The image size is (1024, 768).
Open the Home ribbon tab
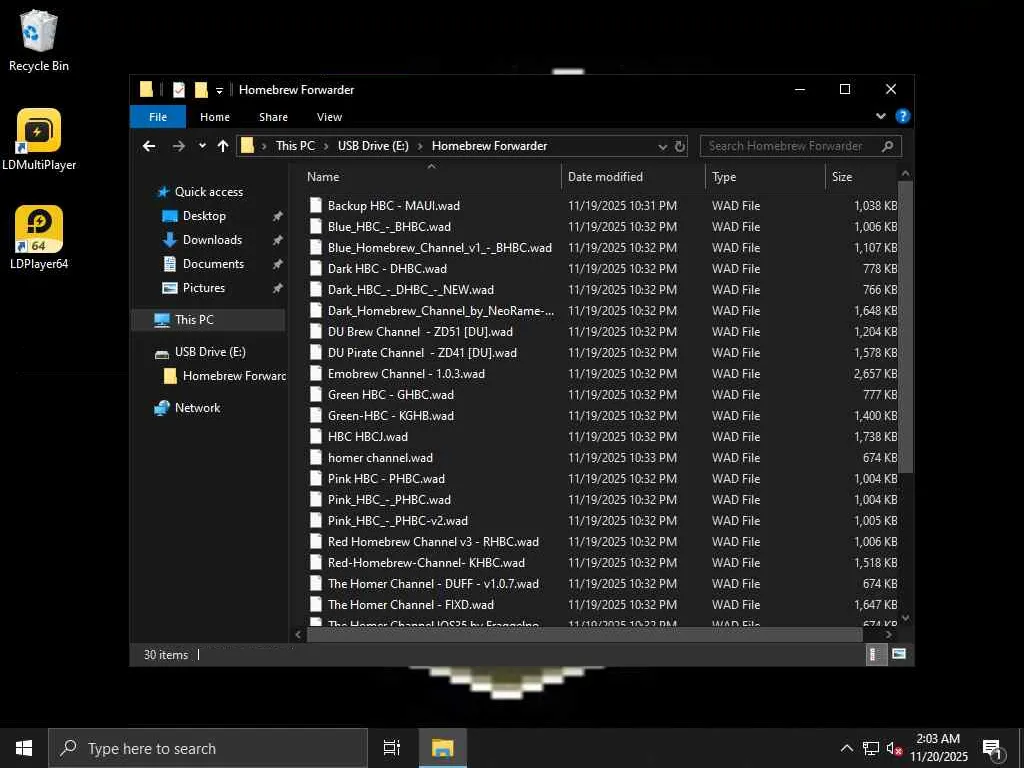215,117
